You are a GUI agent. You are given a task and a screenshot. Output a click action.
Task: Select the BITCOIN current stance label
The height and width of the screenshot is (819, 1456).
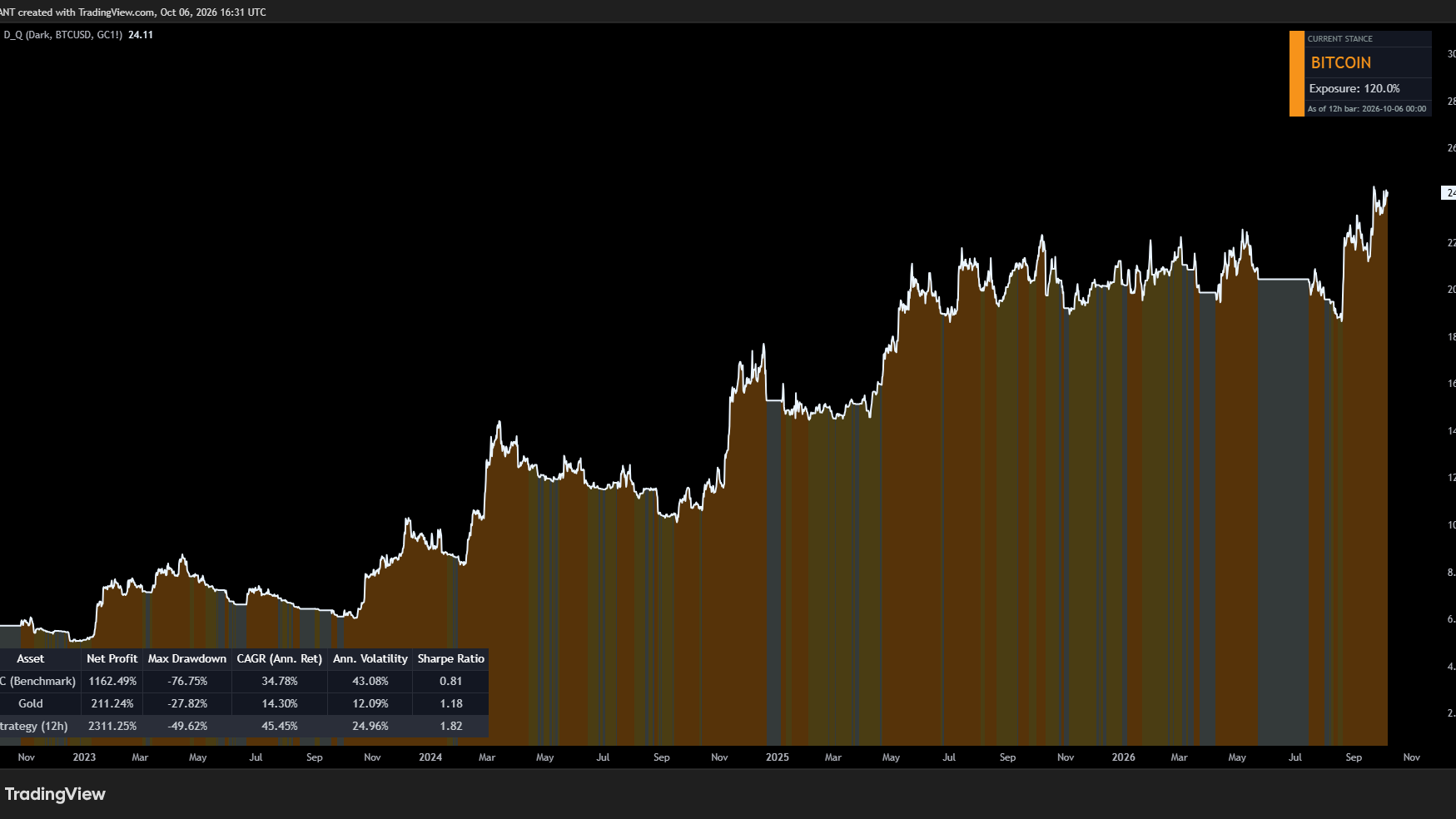[1340, 62]
